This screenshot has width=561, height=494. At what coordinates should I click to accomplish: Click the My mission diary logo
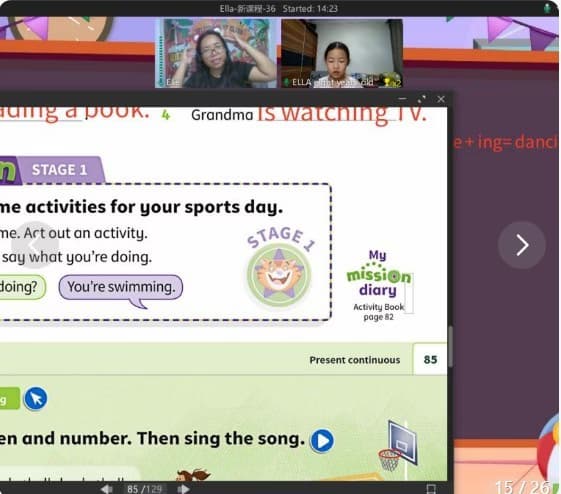coord(379,274)
